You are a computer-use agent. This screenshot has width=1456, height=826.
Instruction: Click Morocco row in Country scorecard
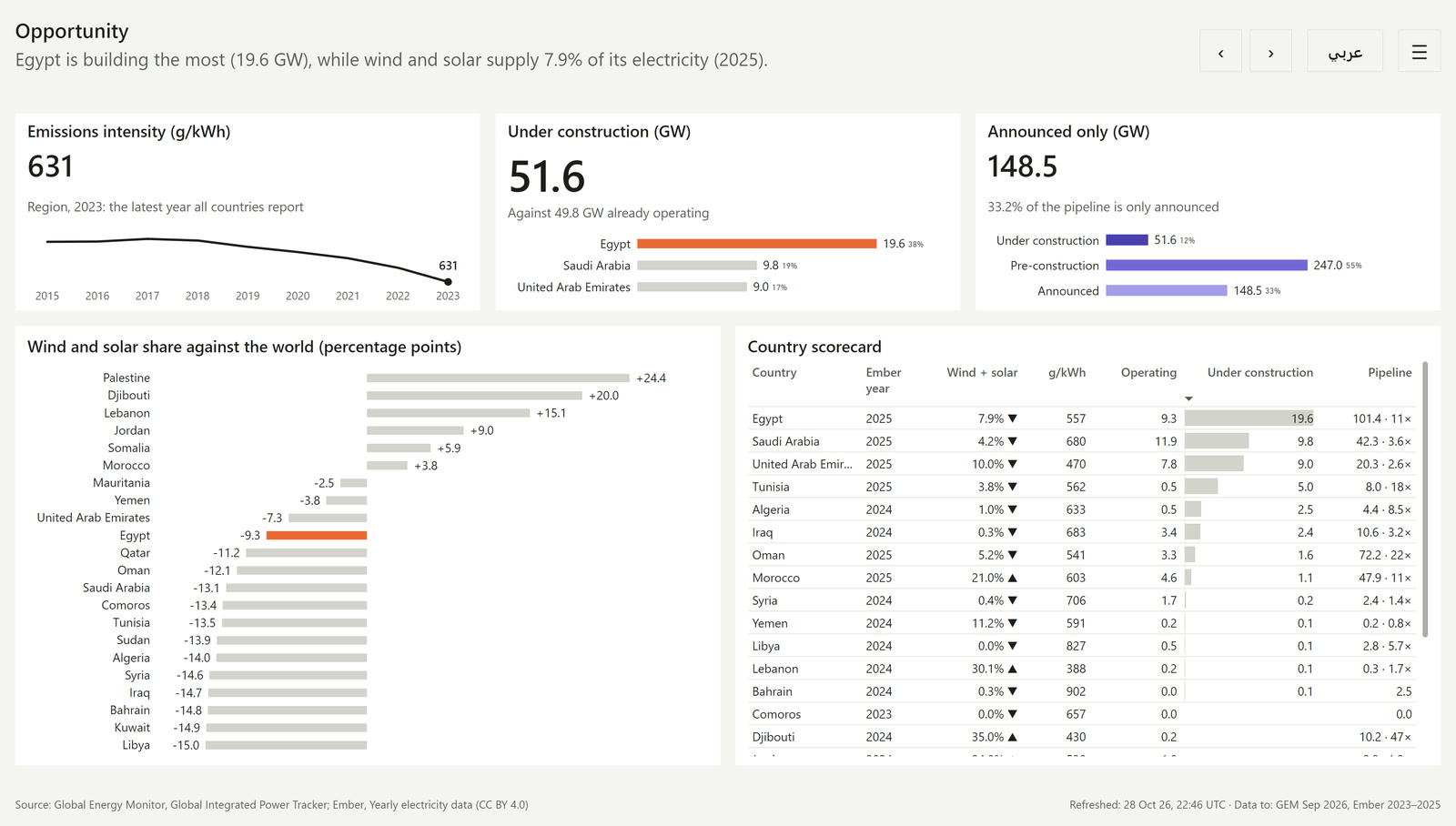1082,578
